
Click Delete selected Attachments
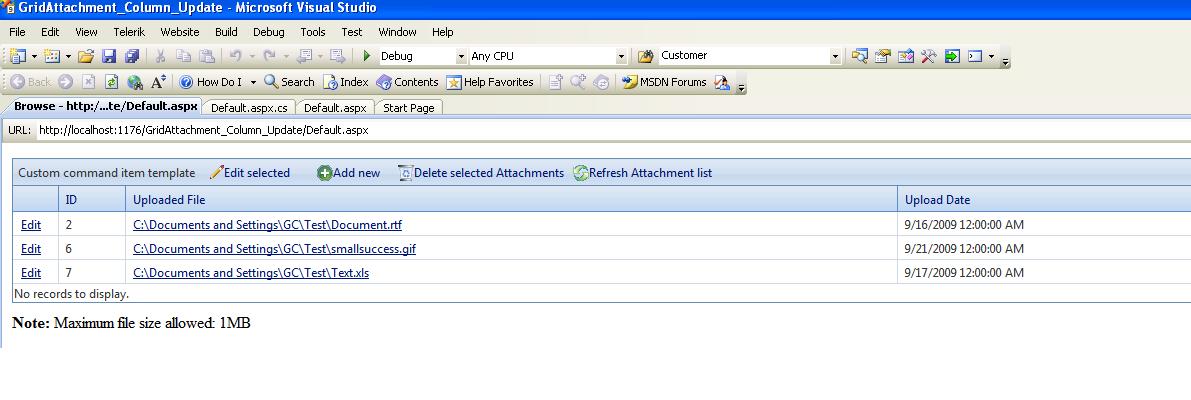tap(481, 173)
